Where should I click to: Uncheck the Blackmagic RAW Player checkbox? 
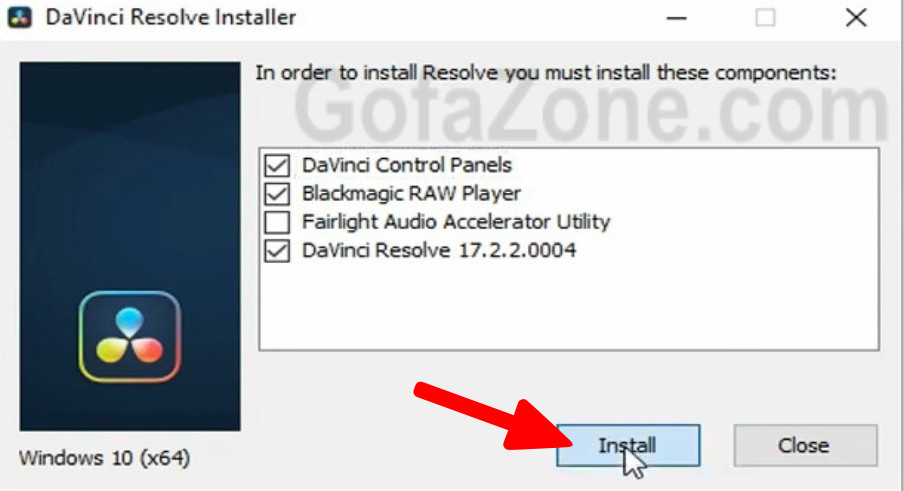pyautogui.click(x=277, y=194)
